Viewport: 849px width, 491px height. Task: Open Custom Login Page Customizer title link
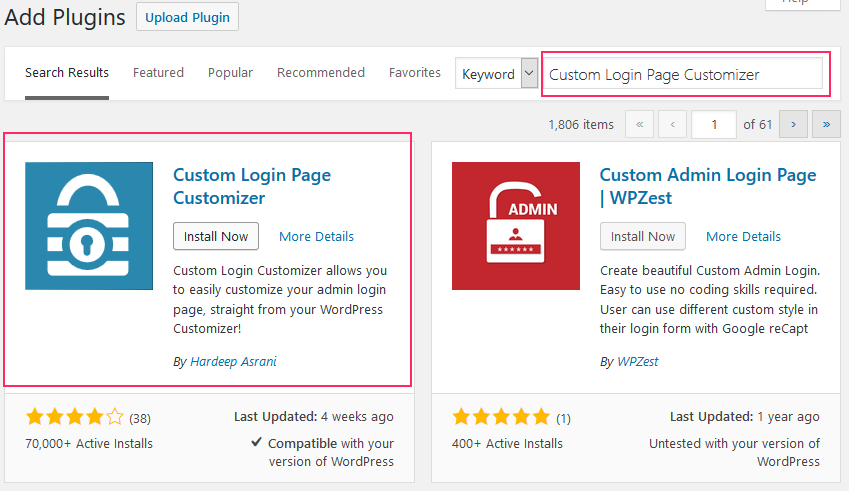[252, 186]
